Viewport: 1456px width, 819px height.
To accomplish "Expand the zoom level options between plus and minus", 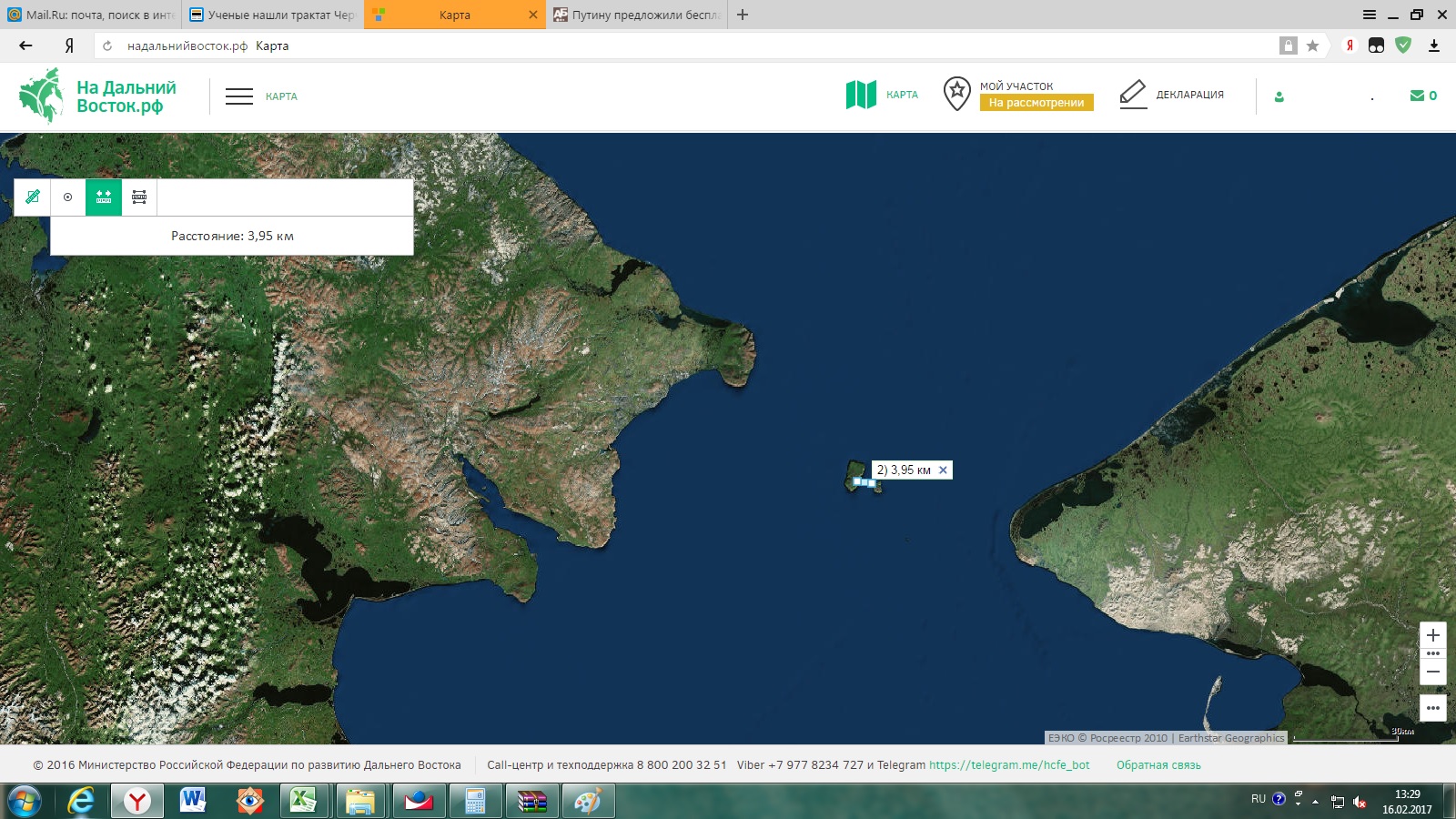I will point(1432,653).
